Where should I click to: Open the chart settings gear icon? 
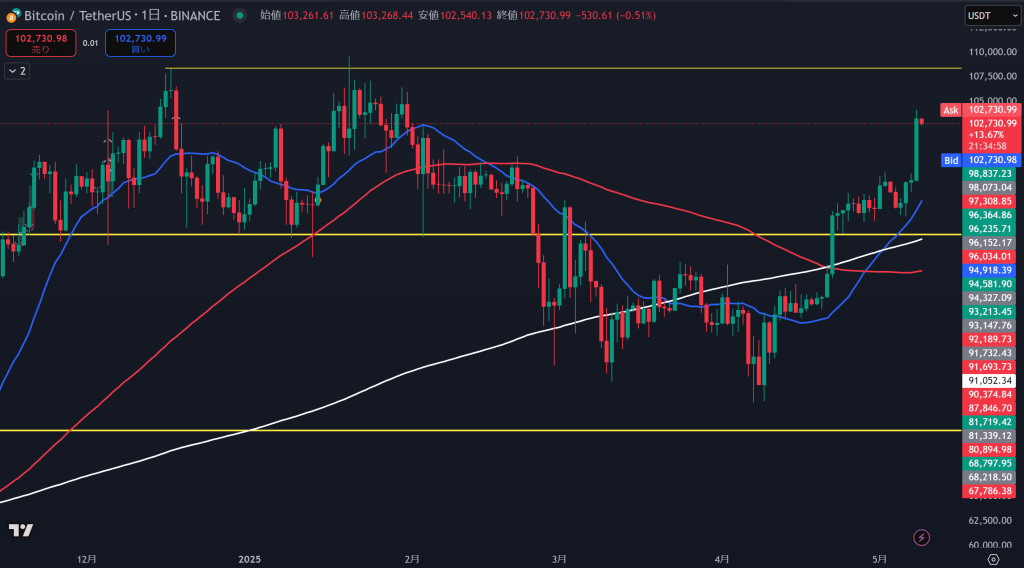point(993,560)
